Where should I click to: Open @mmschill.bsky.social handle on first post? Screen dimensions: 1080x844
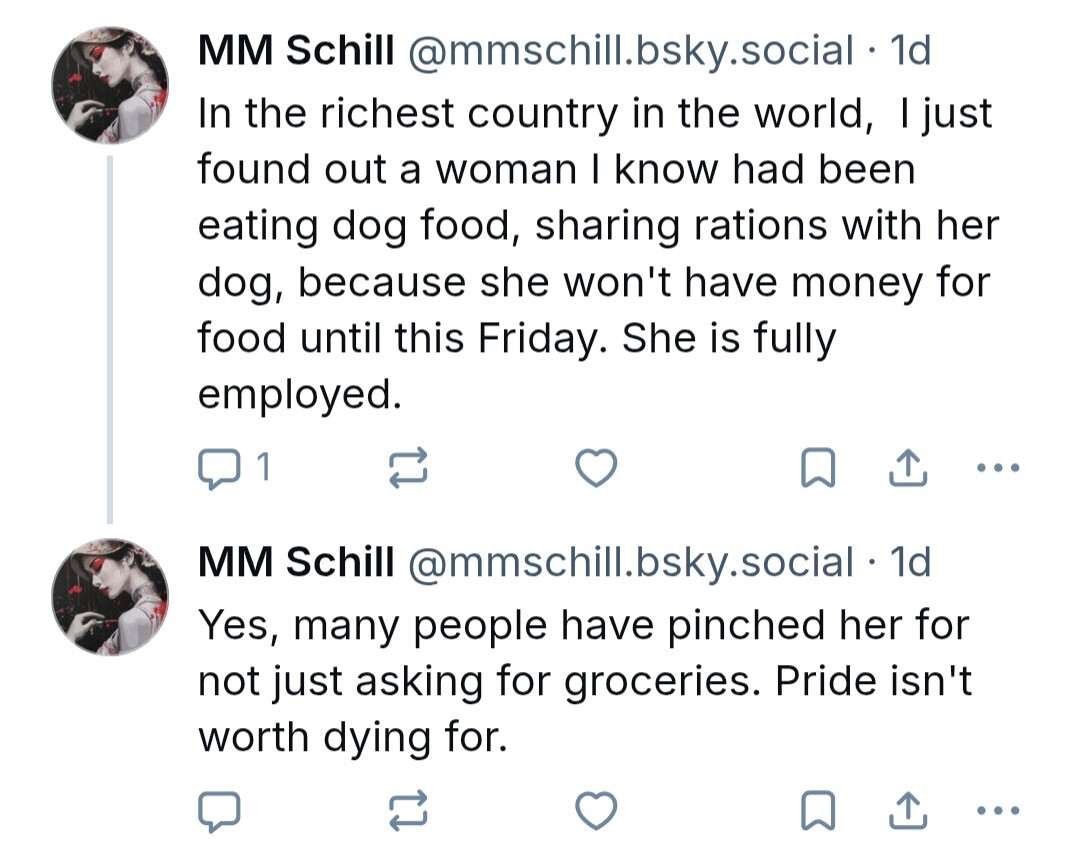point(630,52)
